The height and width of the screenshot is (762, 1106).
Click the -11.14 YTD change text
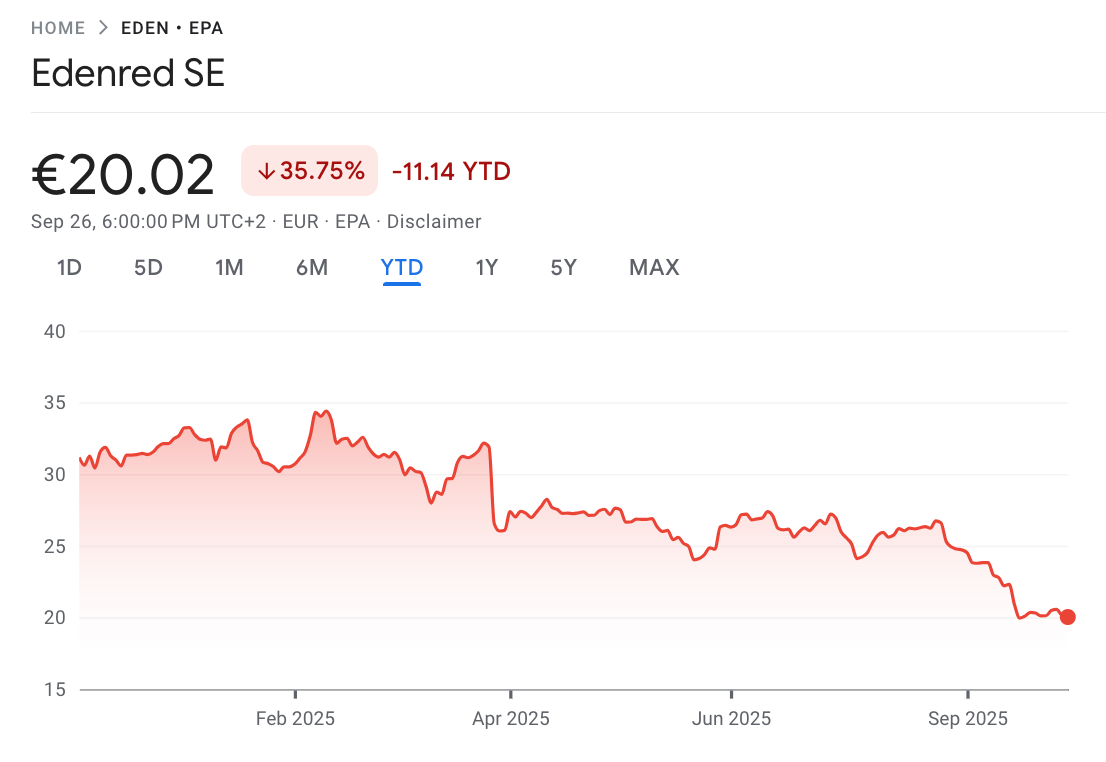click(451, 170)
